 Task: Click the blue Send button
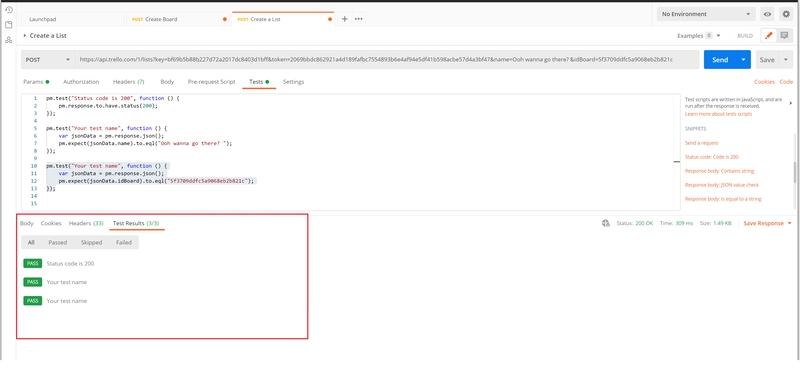click(720, 60)
